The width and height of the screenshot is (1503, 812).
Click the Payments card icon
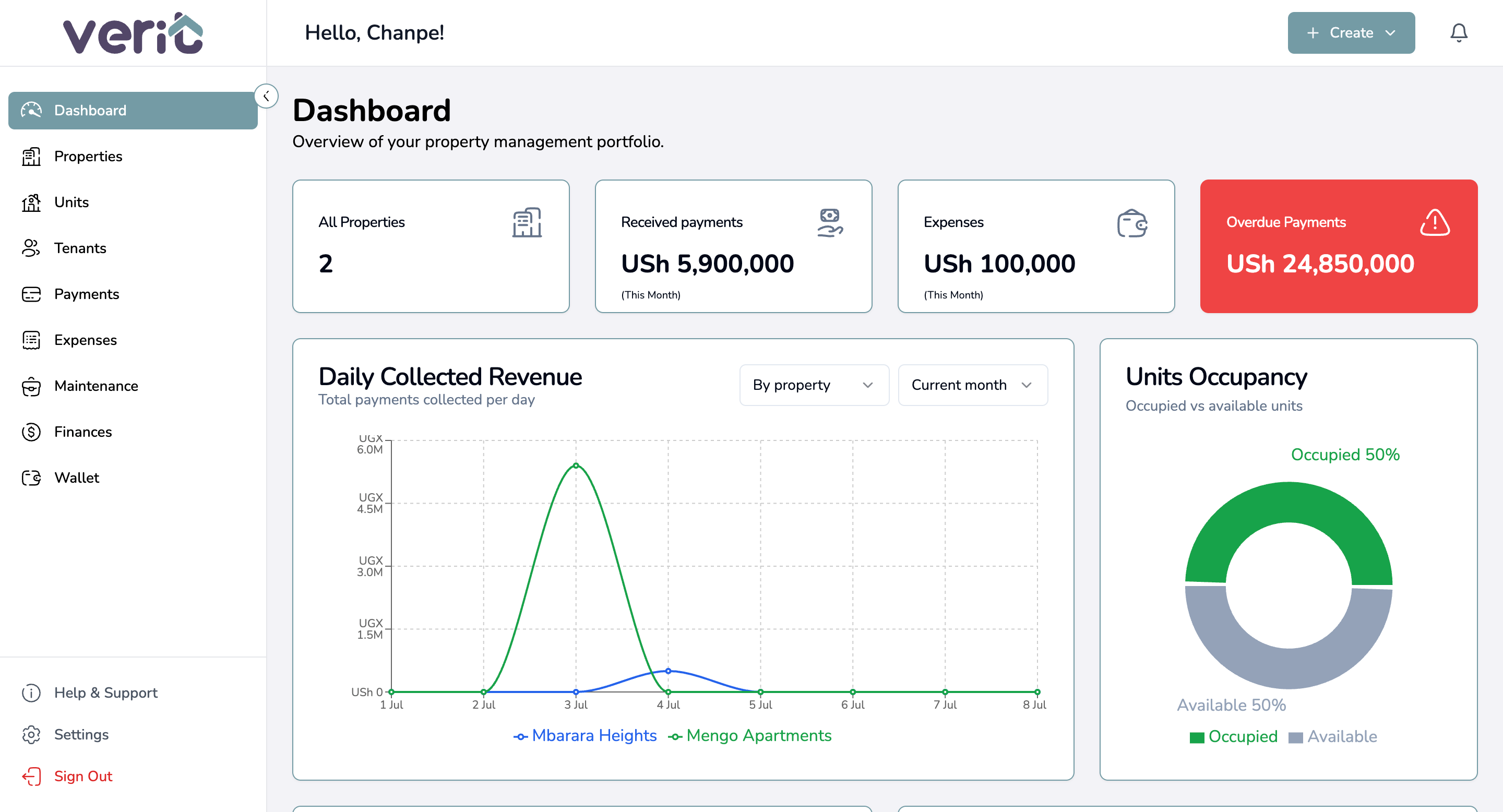(31, 294)
